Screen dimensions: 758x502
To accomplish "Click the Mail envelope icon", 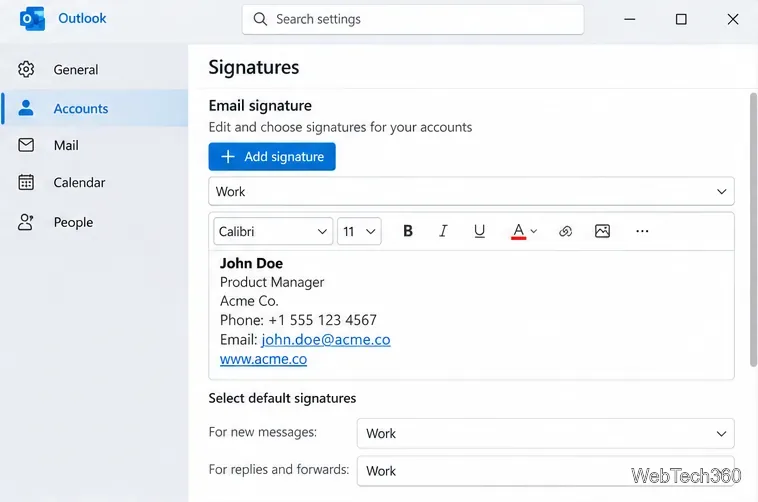I will (x=26, y=145).
